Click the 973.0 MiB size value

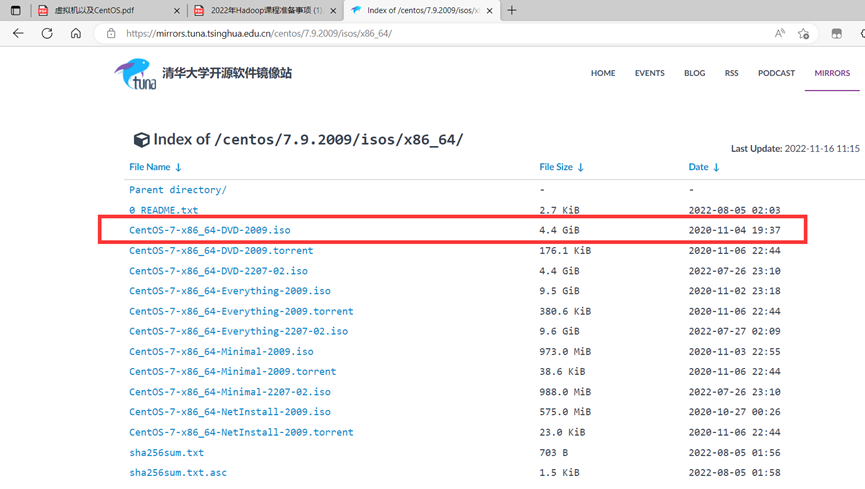(x=565, y=352)
